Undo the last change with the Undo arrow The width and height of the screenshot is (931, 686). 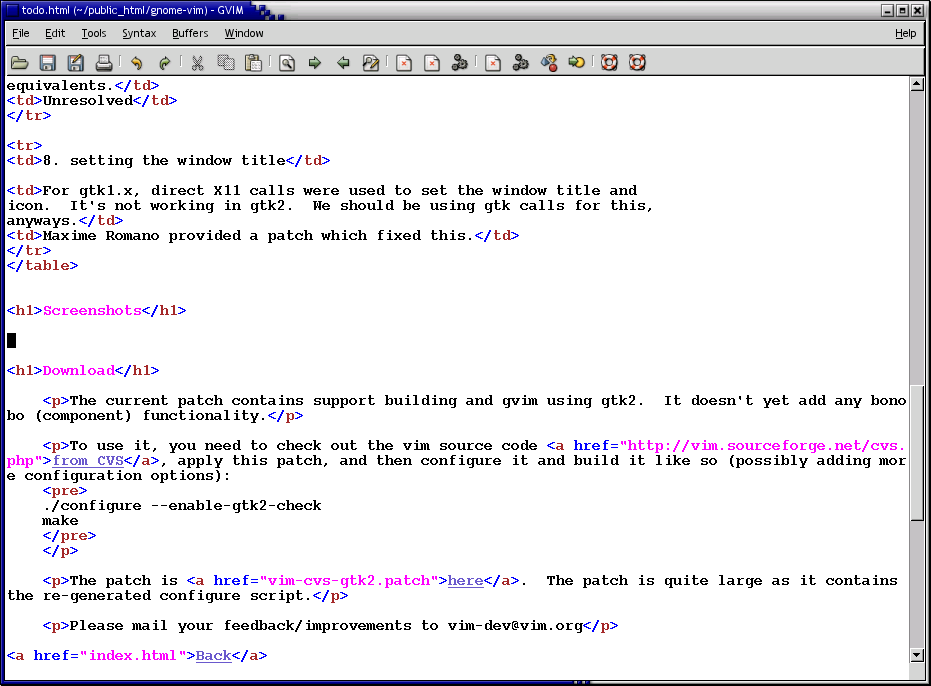[x=137, y=62]
